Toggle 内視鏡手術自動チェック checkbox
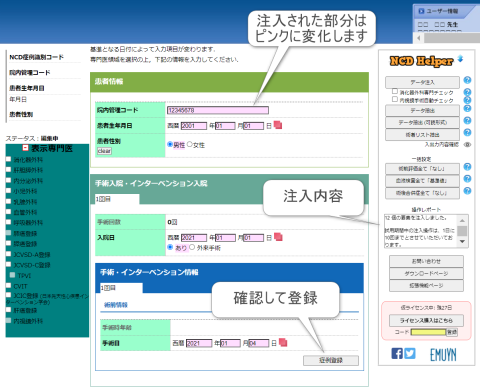The width and height of the screenshot is (480, 390). click(x=395, y=99)
